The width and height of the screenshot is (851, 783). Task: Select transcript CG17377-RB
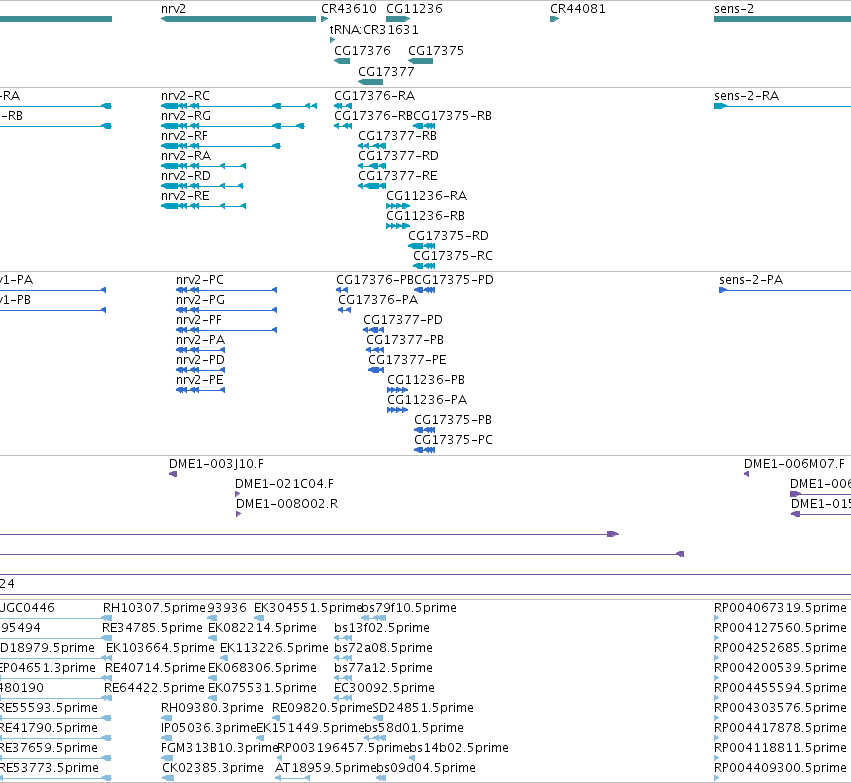click(397, 136)
